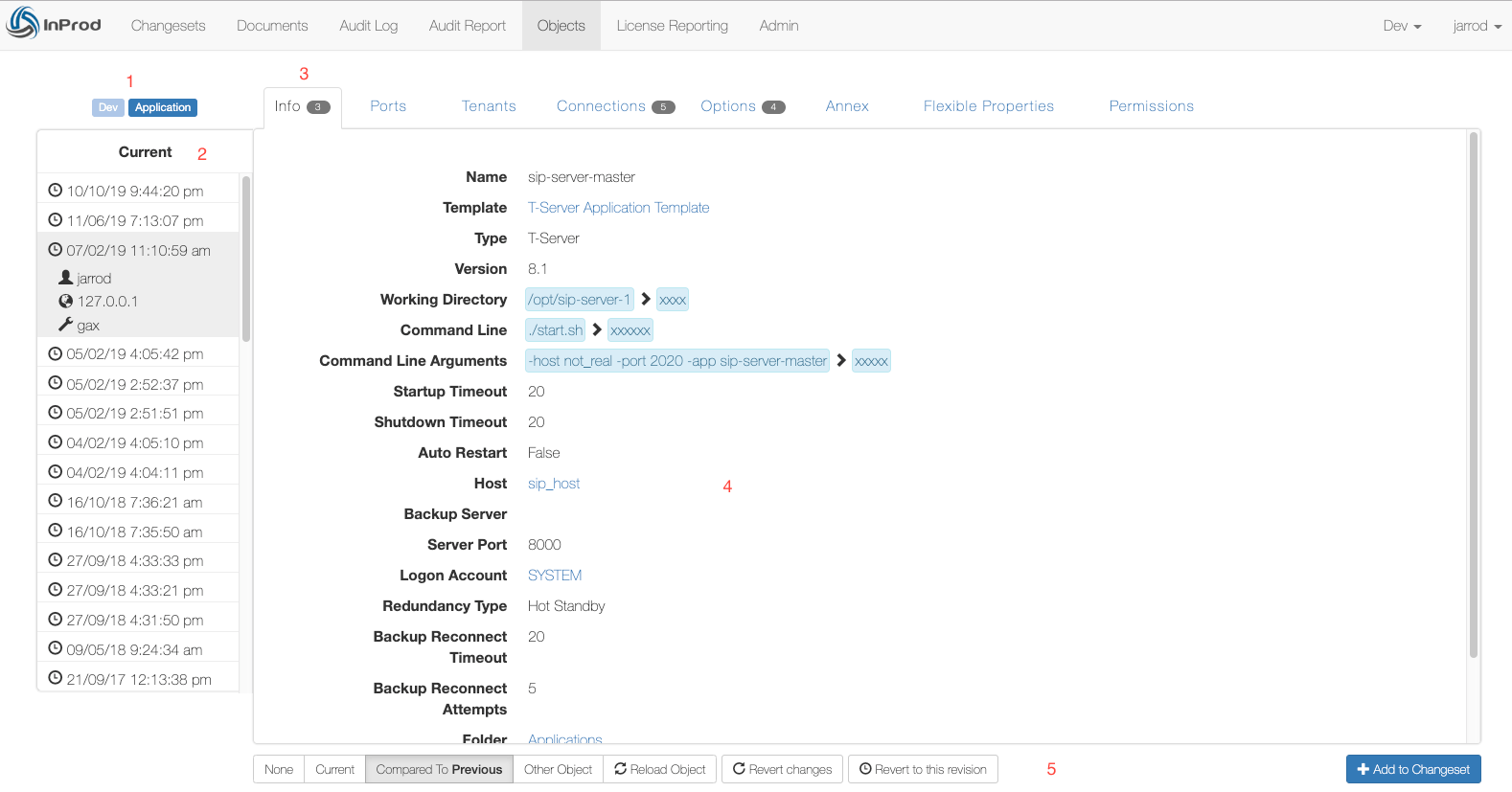
Task: Click arrow after Command Line Arguments value
Action: tap(841, 361)
